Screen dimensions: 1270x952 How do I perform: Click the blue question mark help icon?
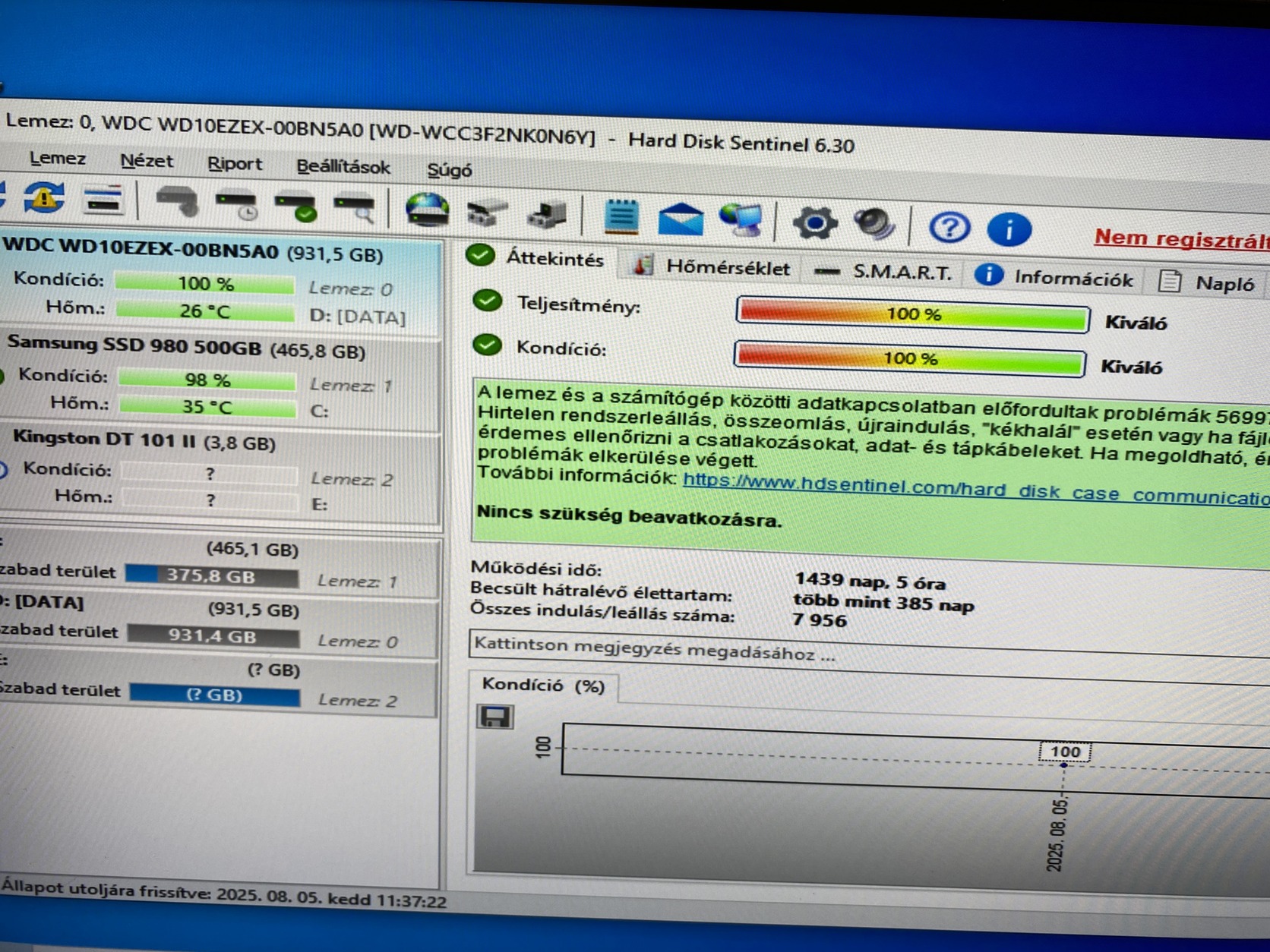point(949,227)
